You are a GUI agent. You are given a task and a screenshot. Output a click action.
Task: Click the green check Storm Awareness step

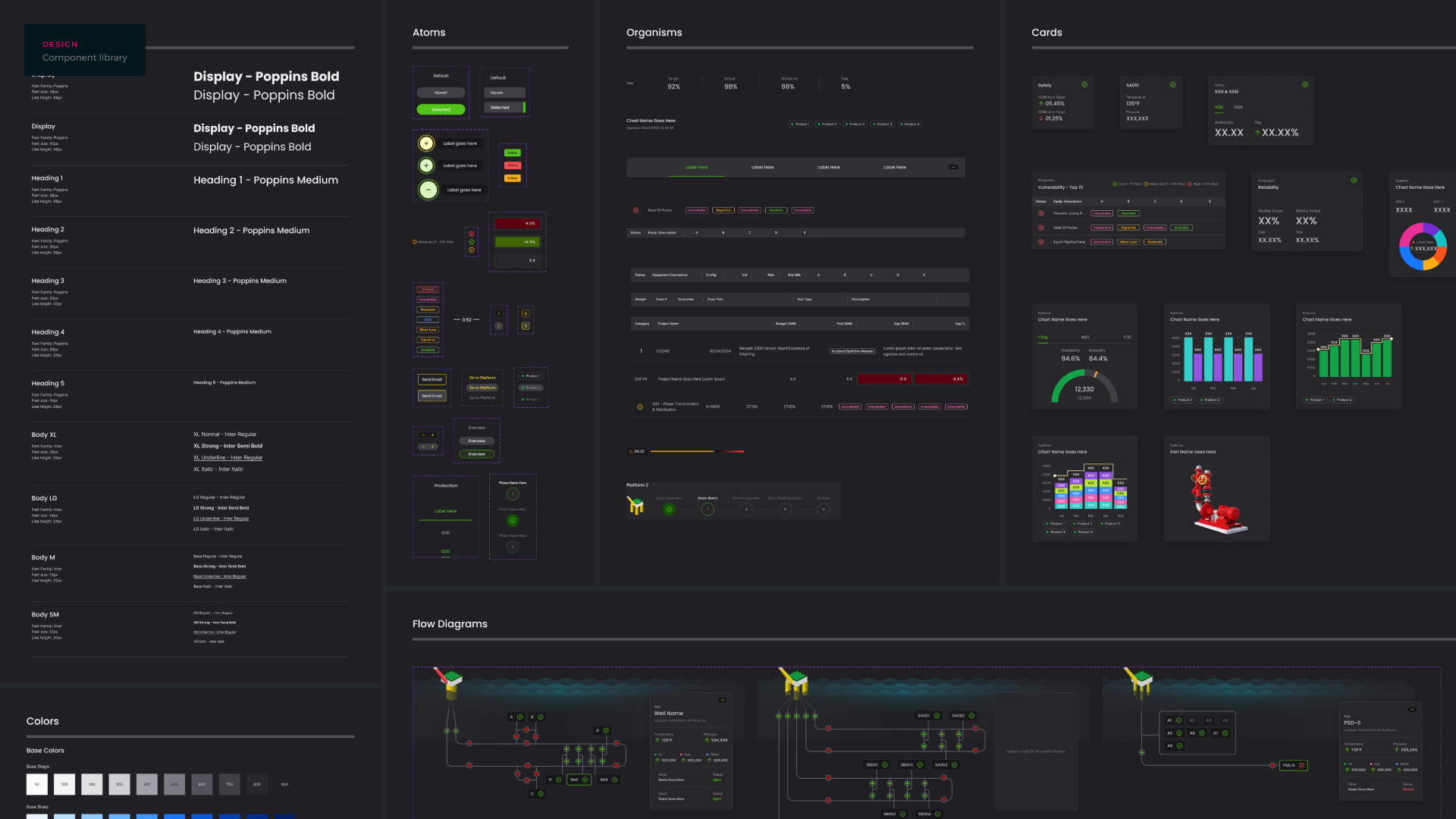click(669, 510)
